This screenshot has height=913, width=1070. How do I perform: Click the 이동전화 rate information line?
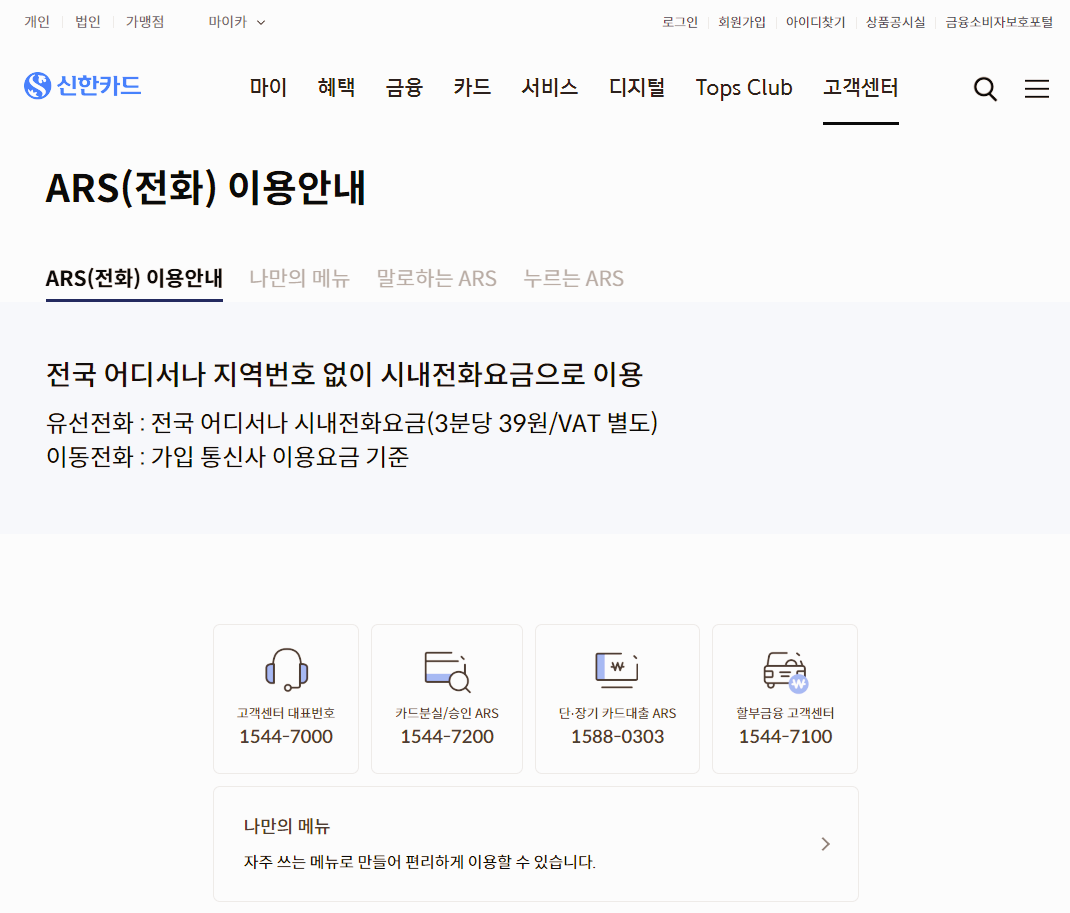227,456
